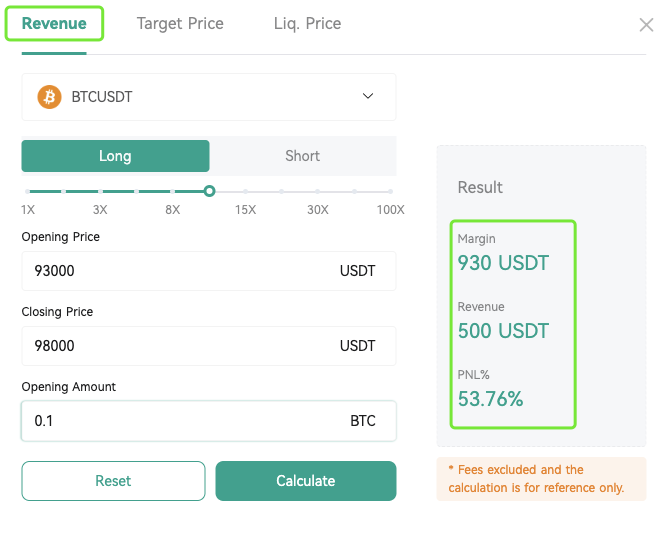Focus the Opening Amount BTC field
This screenshot has height=556, width=659.
click(x=209, y=421)
